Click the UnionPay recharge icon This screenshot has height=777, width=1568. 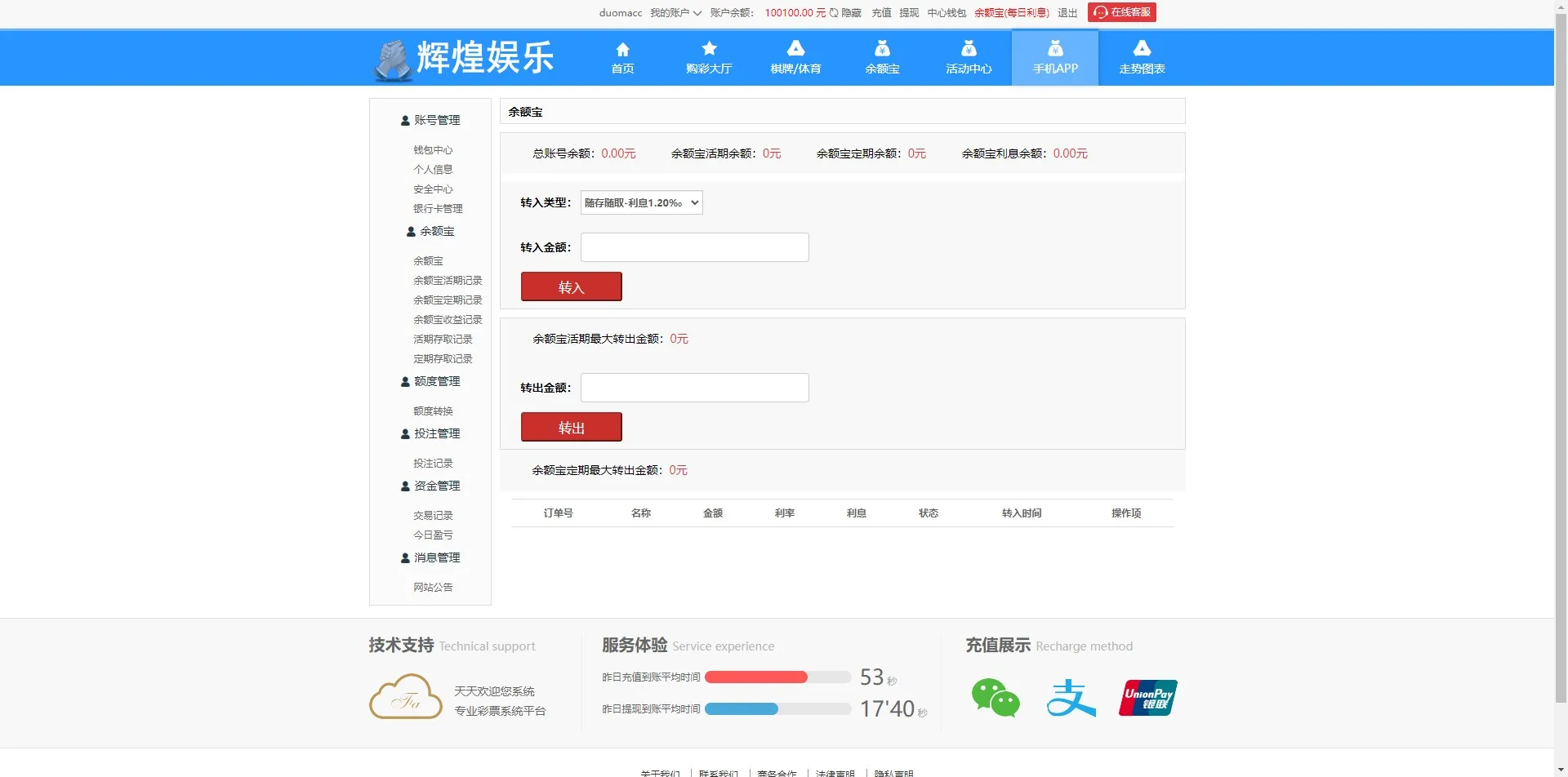point(1147,698)
